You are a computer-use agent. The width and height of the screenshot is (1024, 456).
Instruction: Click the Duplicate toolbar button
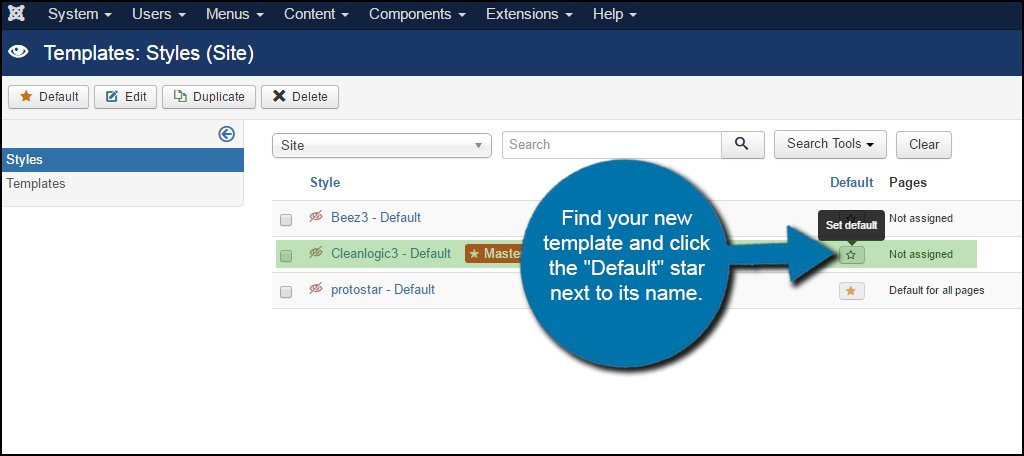point(209,97)
